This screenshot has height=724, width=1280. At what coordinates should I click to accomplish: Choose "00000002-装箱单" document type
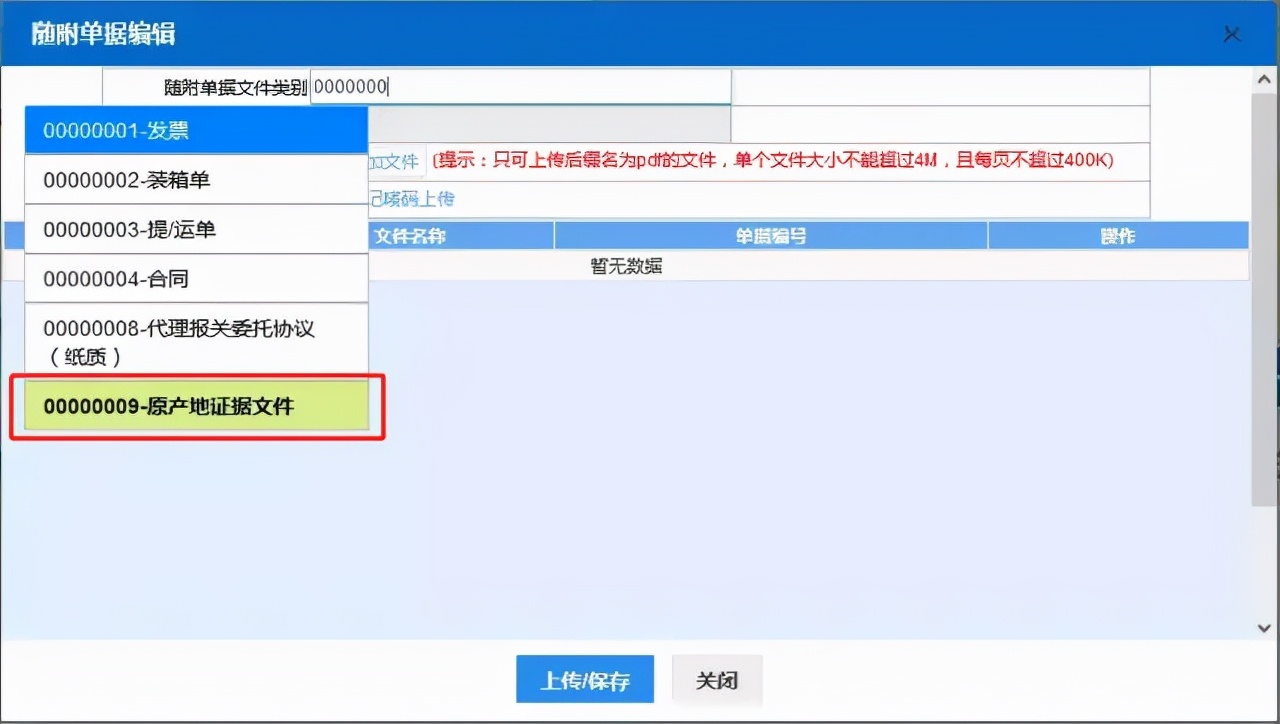tap(196, 180)
